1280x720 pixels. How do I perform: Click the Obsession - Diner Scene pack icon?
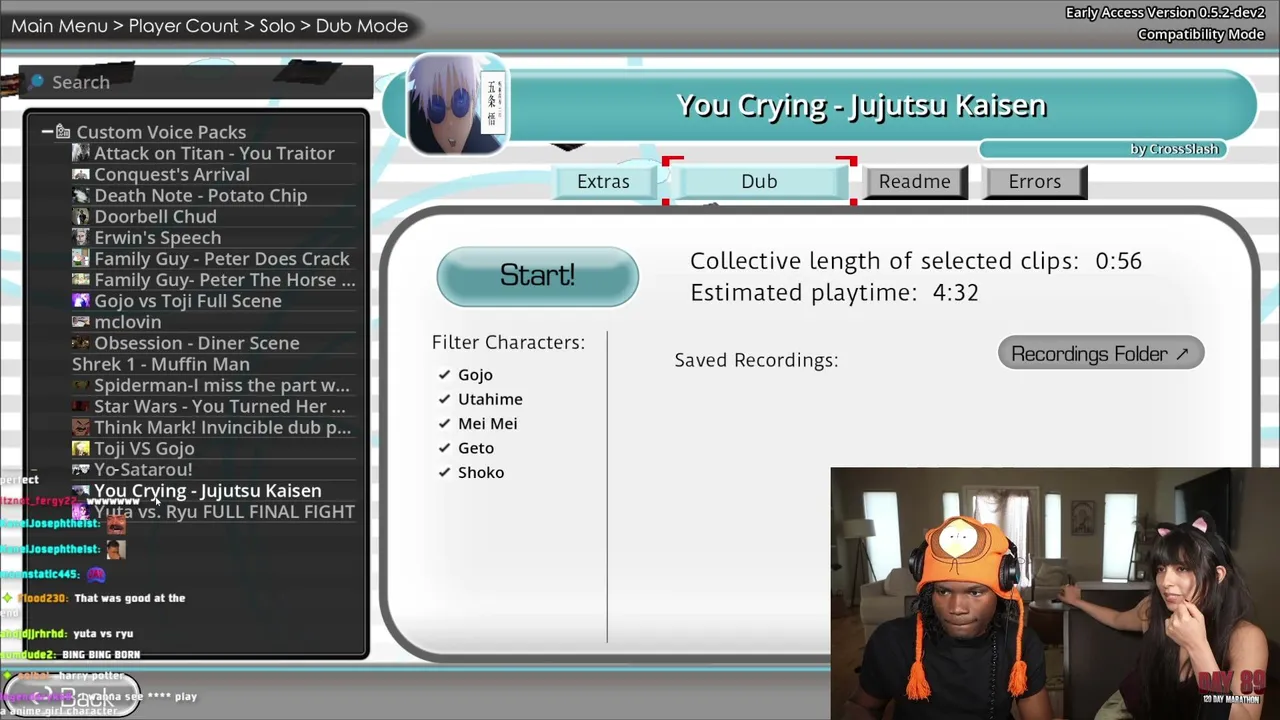[81, 342]
